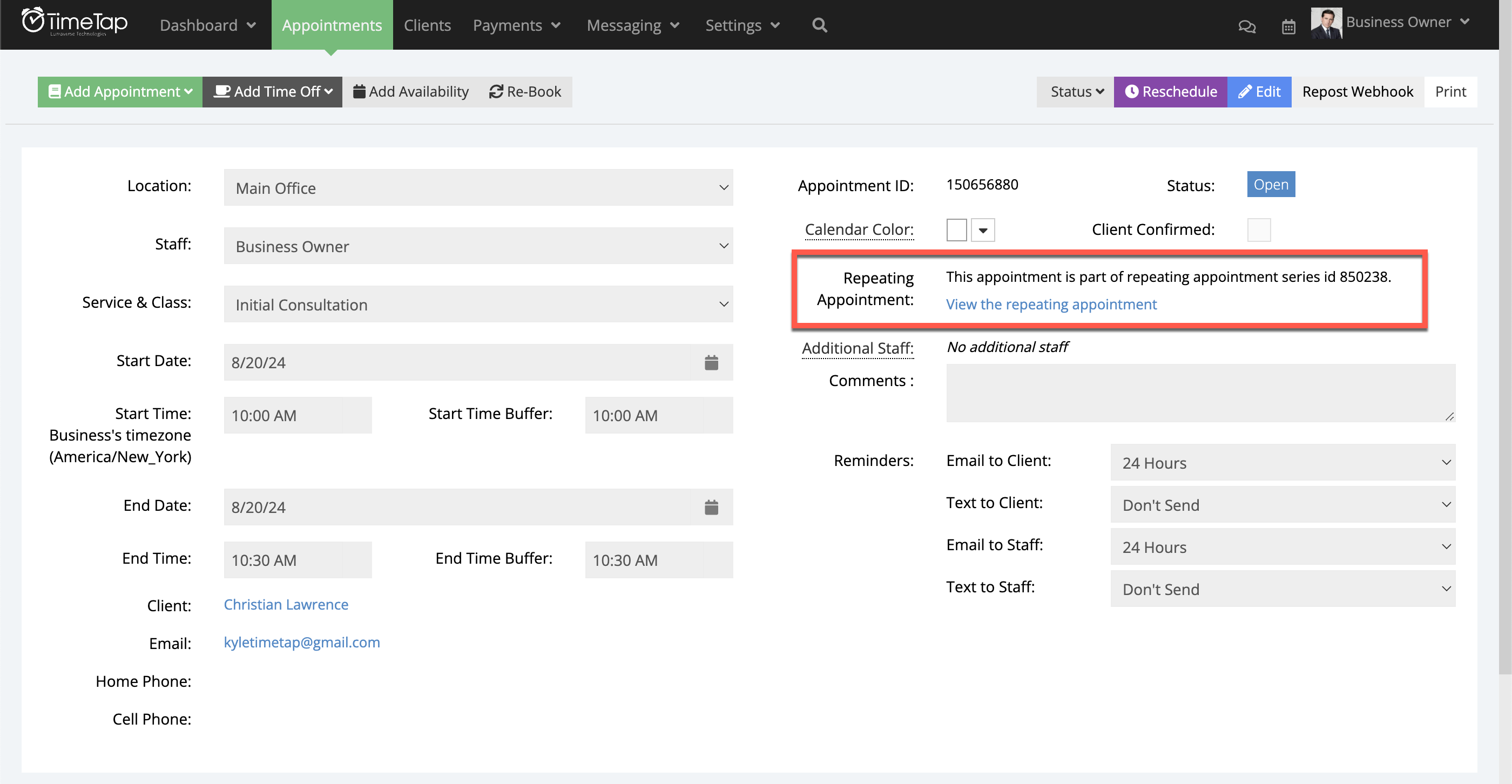Click the TimeTap logo
1512x784 pixels.
click(75, 23)
